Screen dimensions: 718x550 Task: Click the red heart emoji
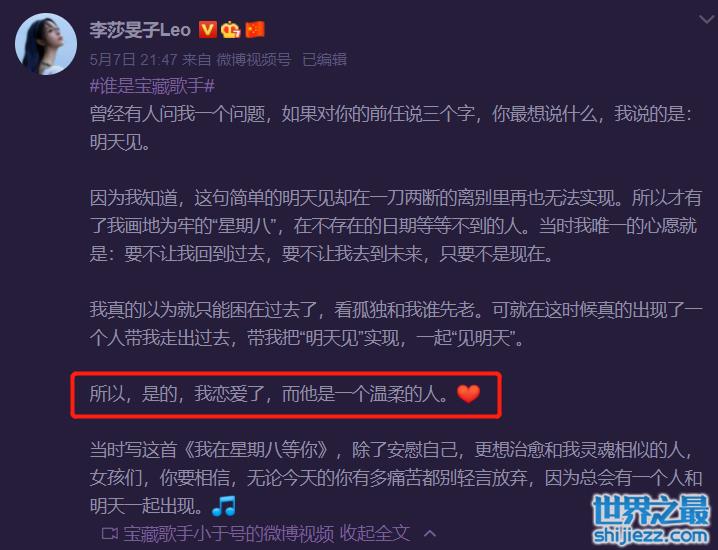pyautogui.click(x=468, y=394)
